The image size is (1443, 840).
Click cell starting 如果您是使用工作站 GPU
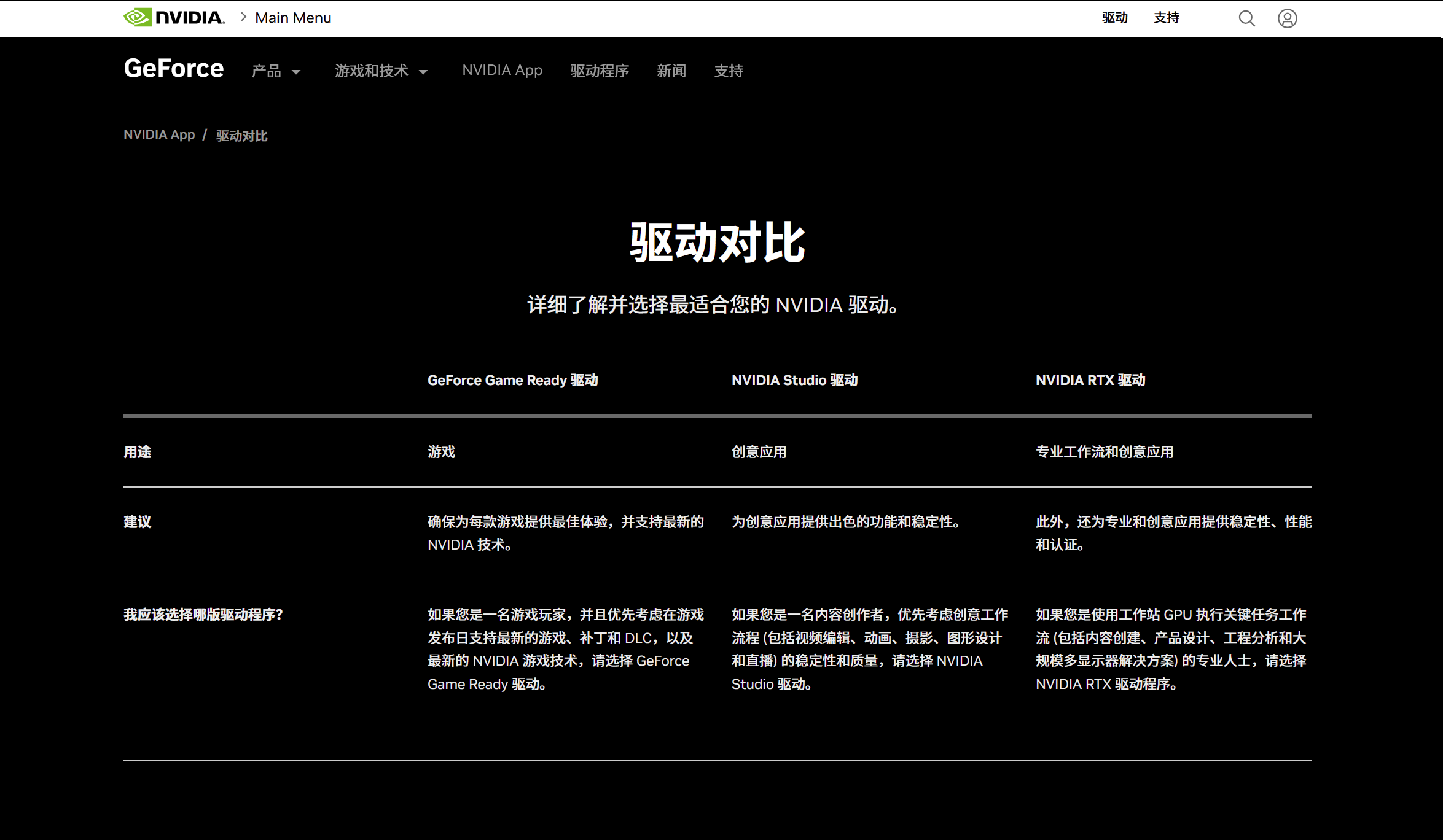[1171, 650]
